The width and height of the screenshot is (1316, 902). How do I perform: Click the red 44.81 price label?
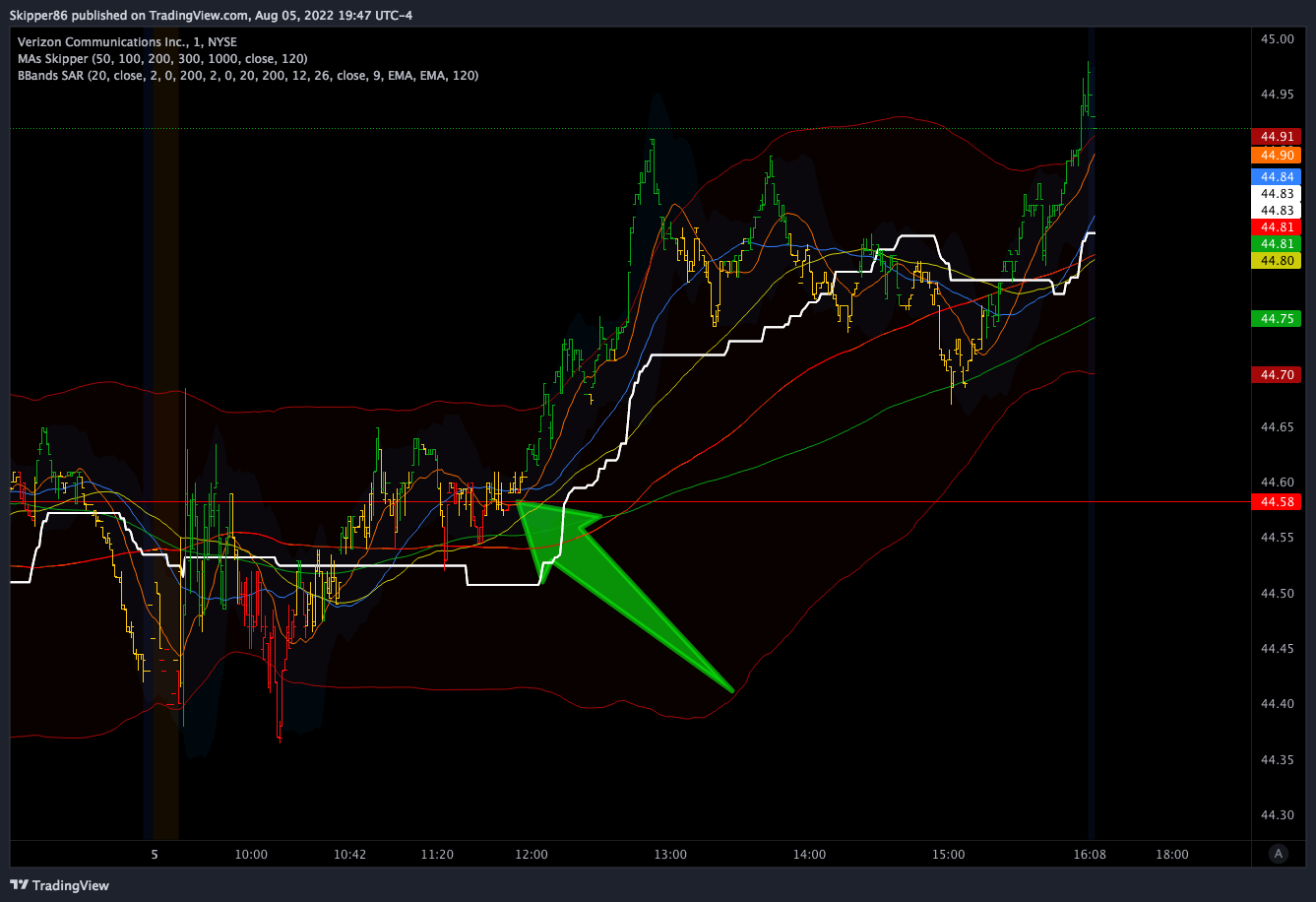[1277, 226]
